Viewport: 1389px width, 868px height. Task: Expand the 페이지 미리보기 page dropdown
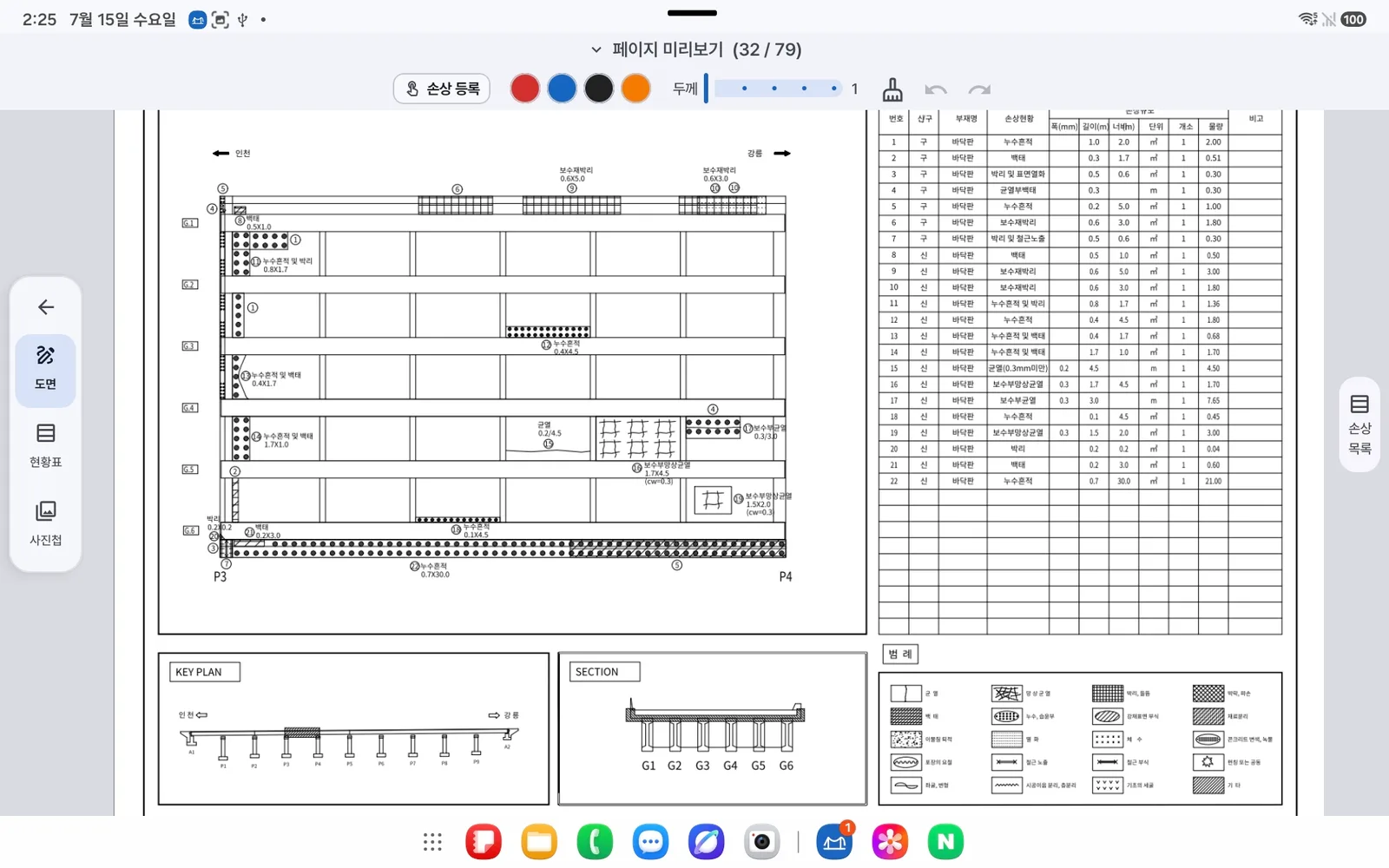click(596, 49)
